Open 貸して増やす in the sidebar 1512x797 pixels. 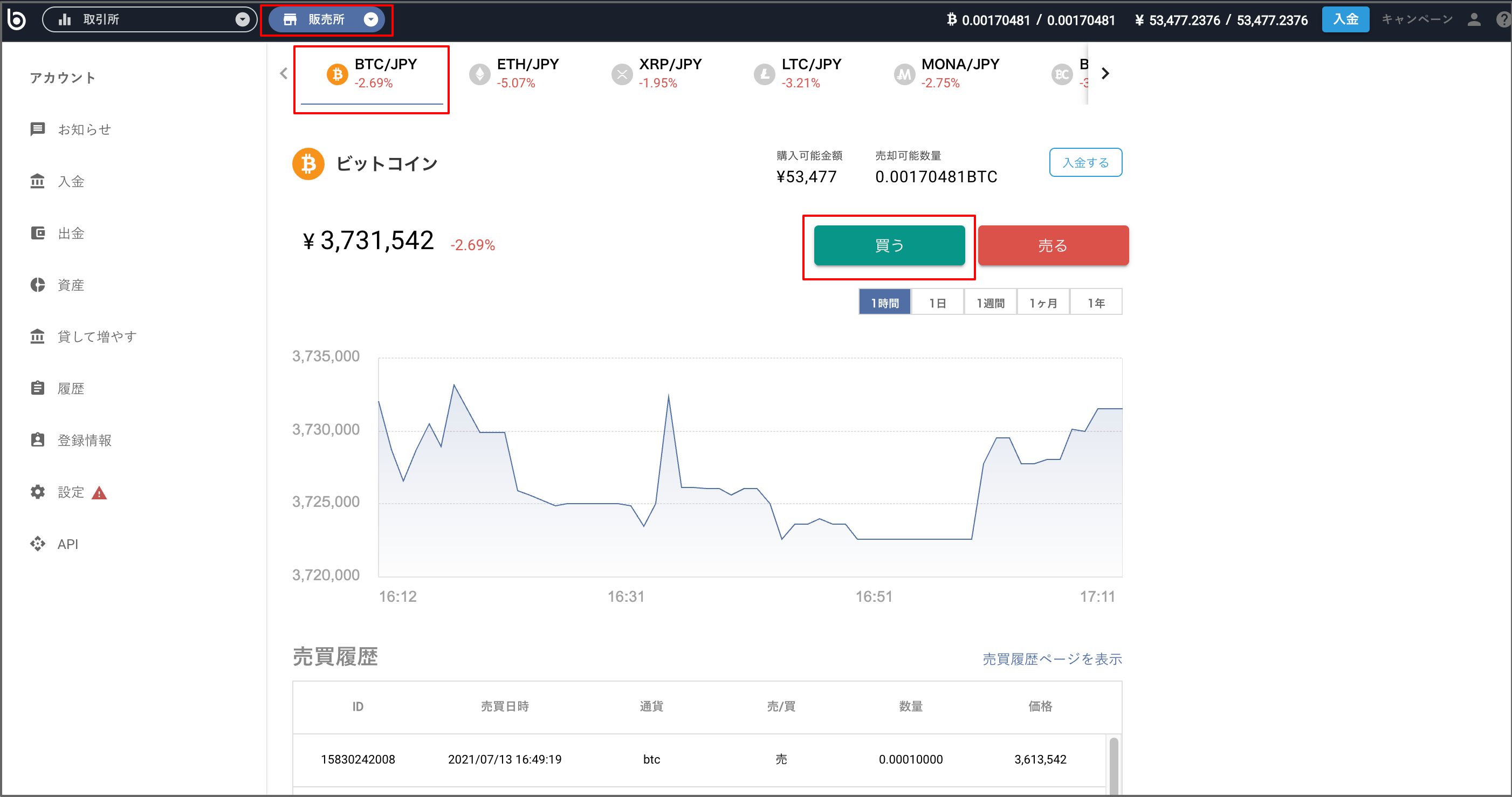tap(97, 336)
